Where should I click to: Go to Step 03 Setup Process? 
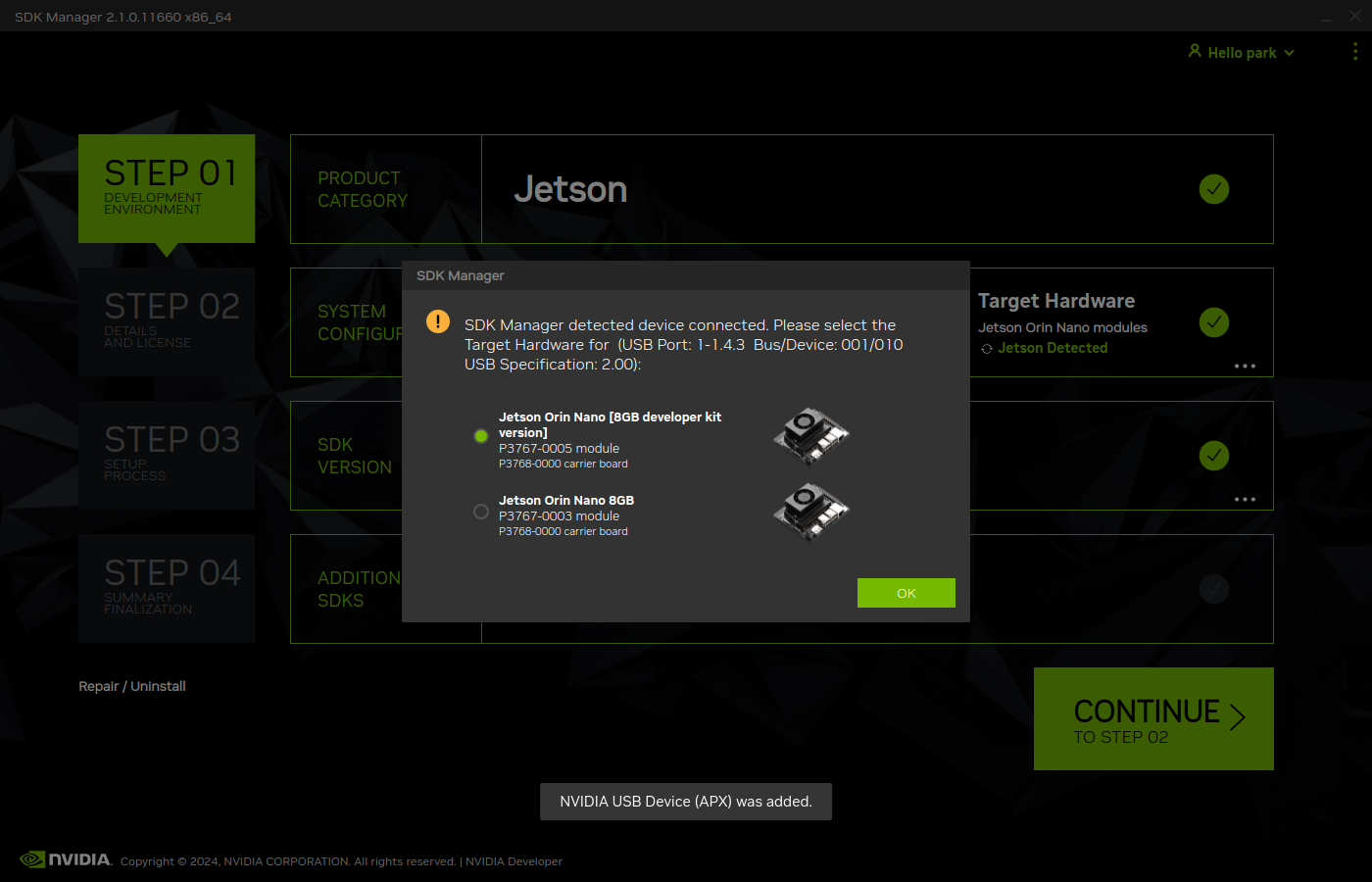167,455
